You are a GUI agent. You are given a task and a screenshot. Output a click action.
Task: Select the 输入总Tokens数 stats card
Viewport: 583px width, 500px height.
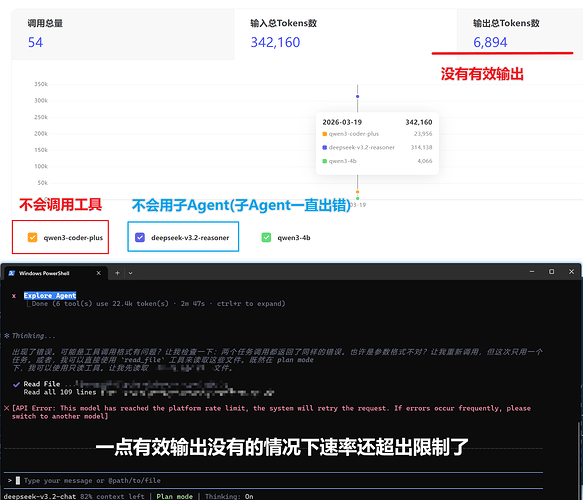pos(345,34)
